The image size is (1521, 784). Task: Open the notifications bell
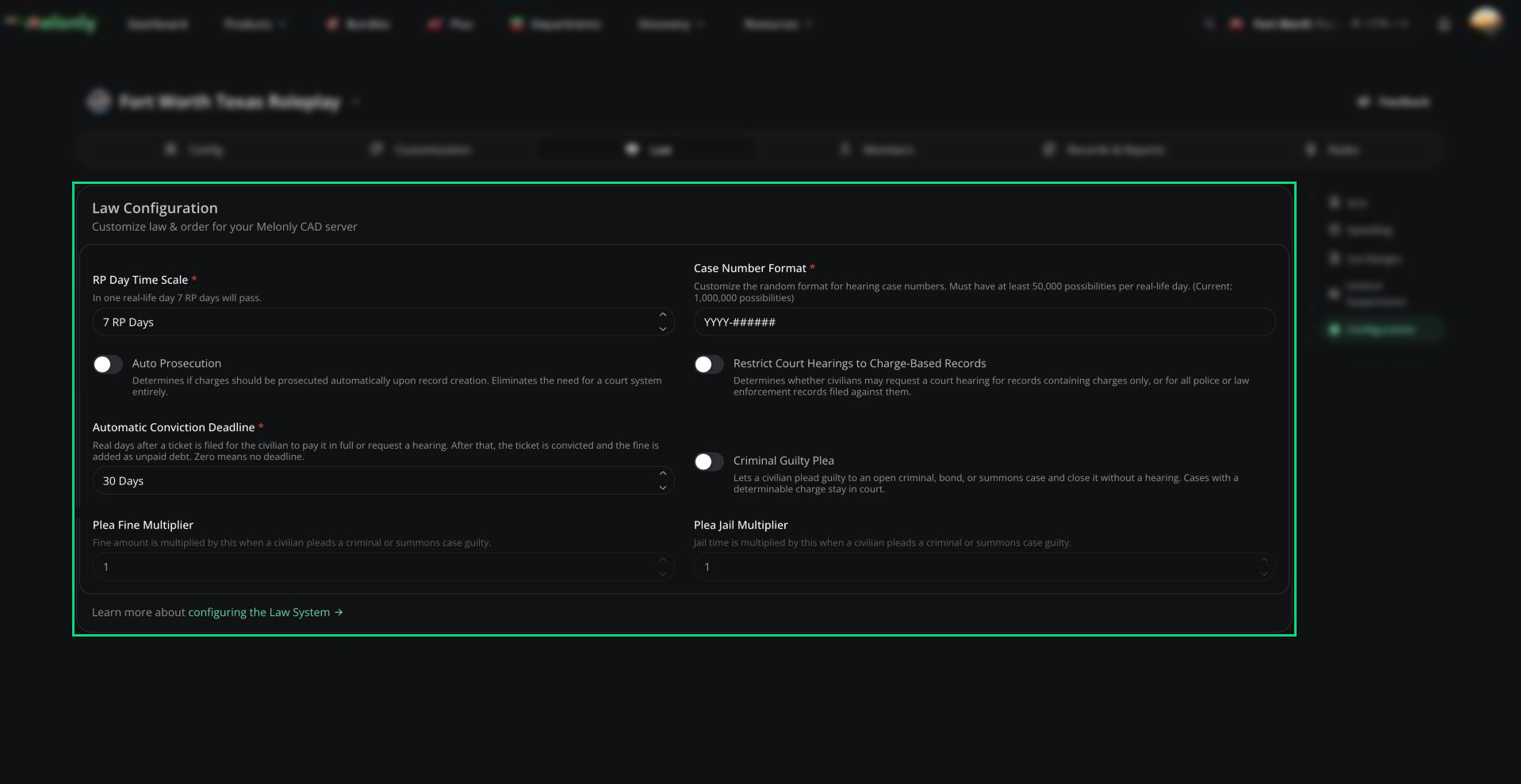1444,25
